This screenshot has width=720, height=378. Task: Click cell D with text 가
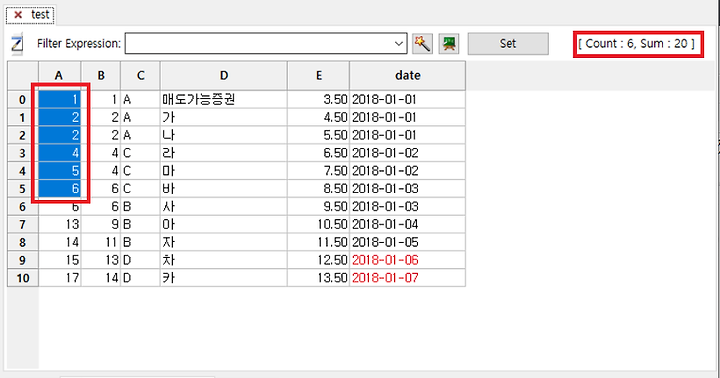tap(224, 118)
